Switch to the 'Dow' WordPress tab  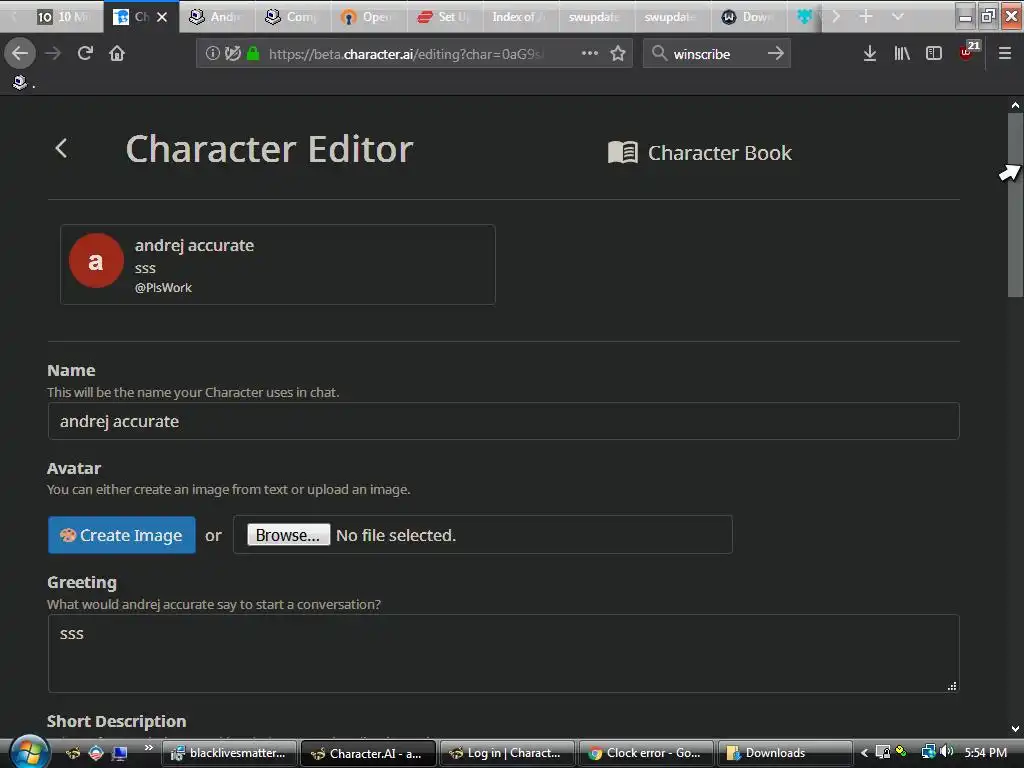click(748, 17)
